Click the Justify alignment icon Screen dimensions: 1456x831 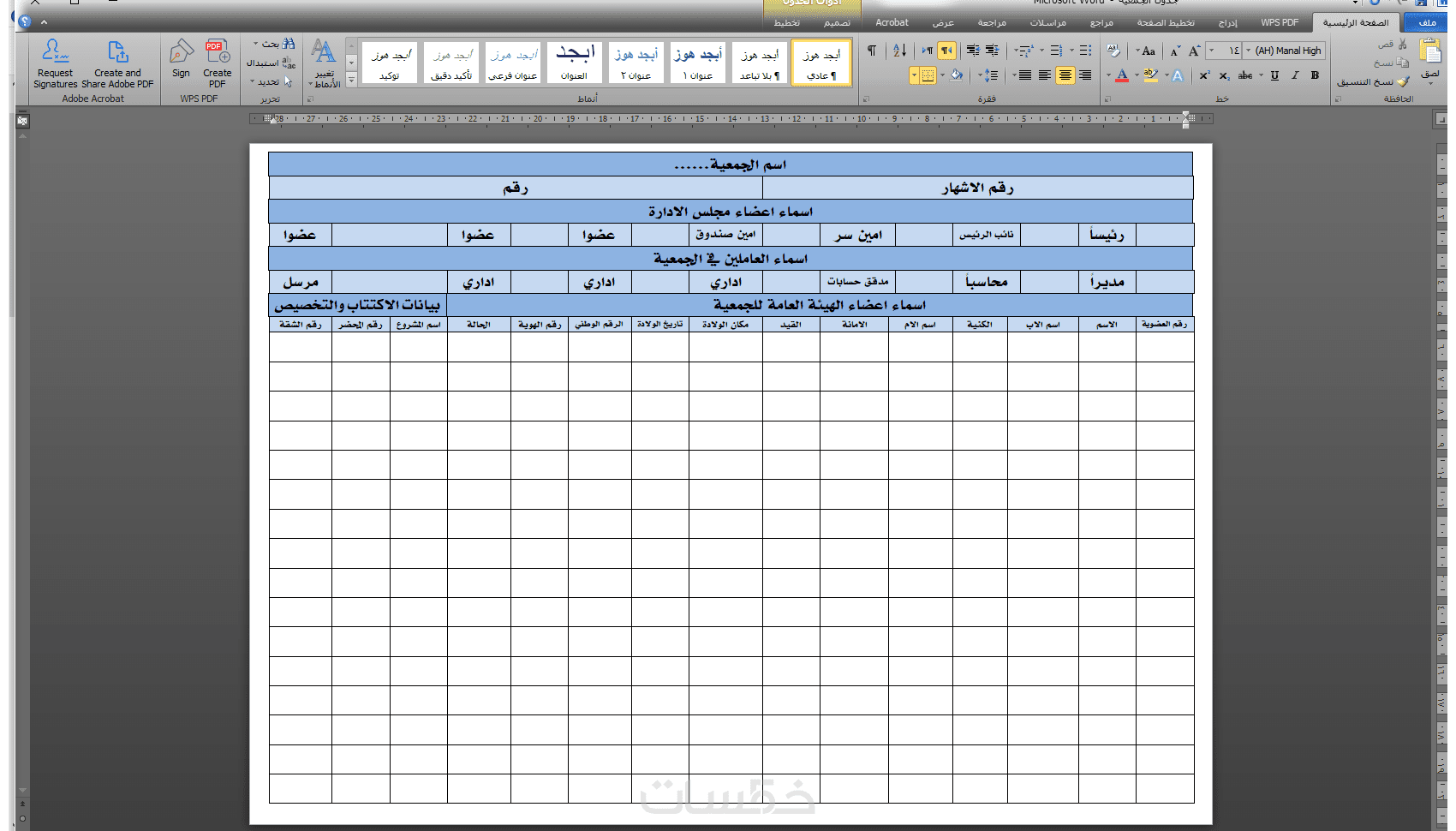coord(1024,75)
